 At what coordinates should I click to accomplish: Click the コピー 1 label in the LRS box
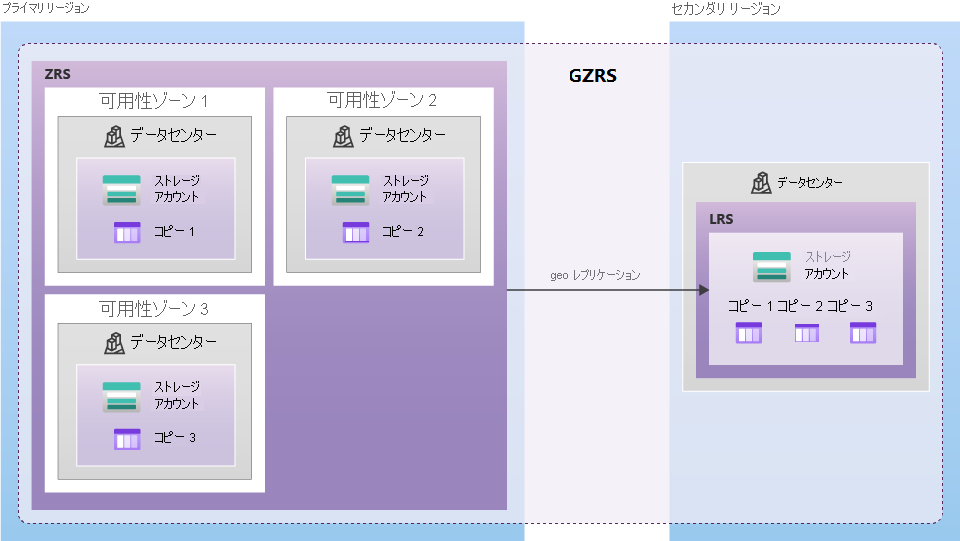(751, 305)
